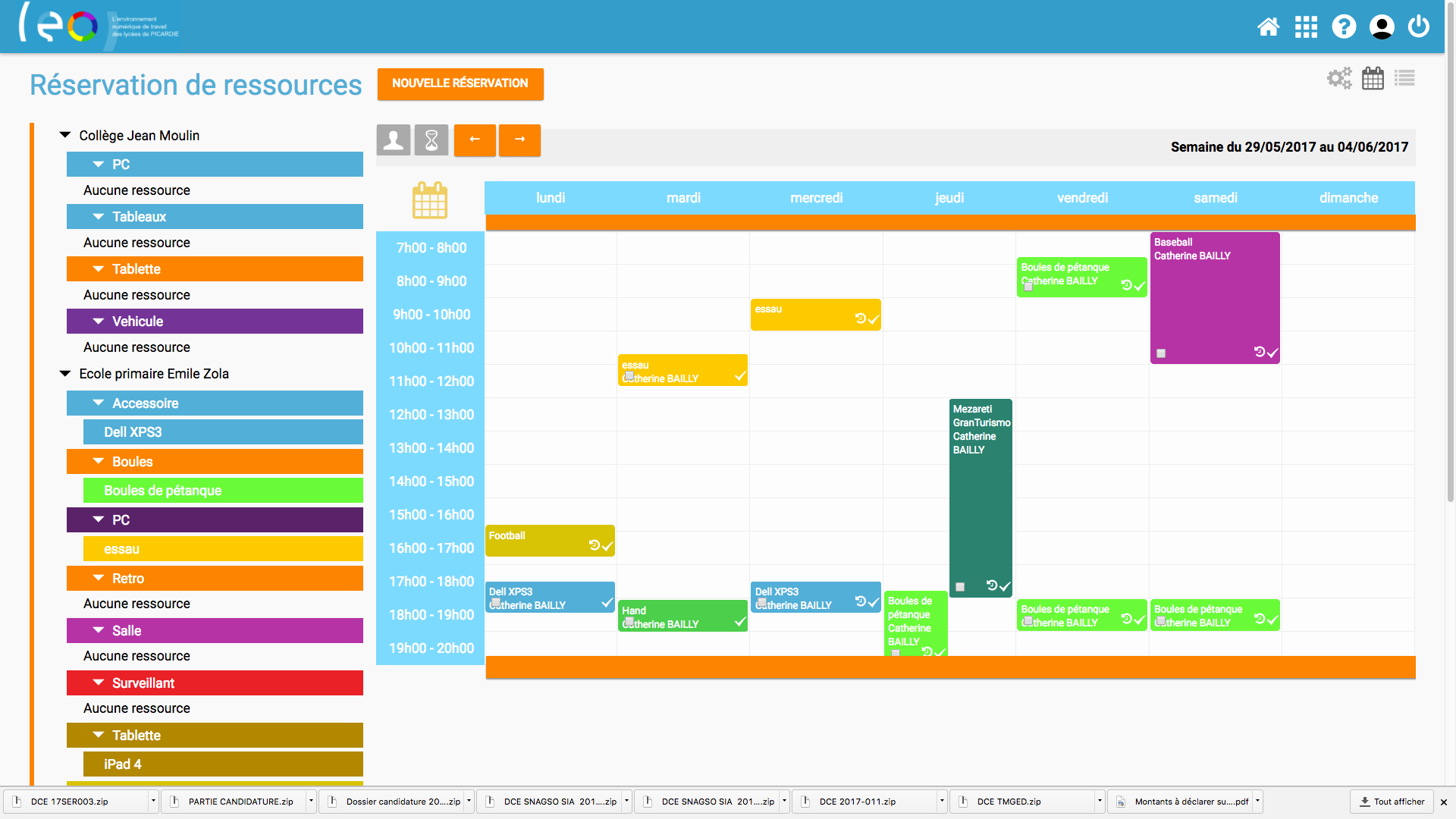Screen dimensions: 1456x819
Task: Open the applications grid menu
Action: (1306, 27)
